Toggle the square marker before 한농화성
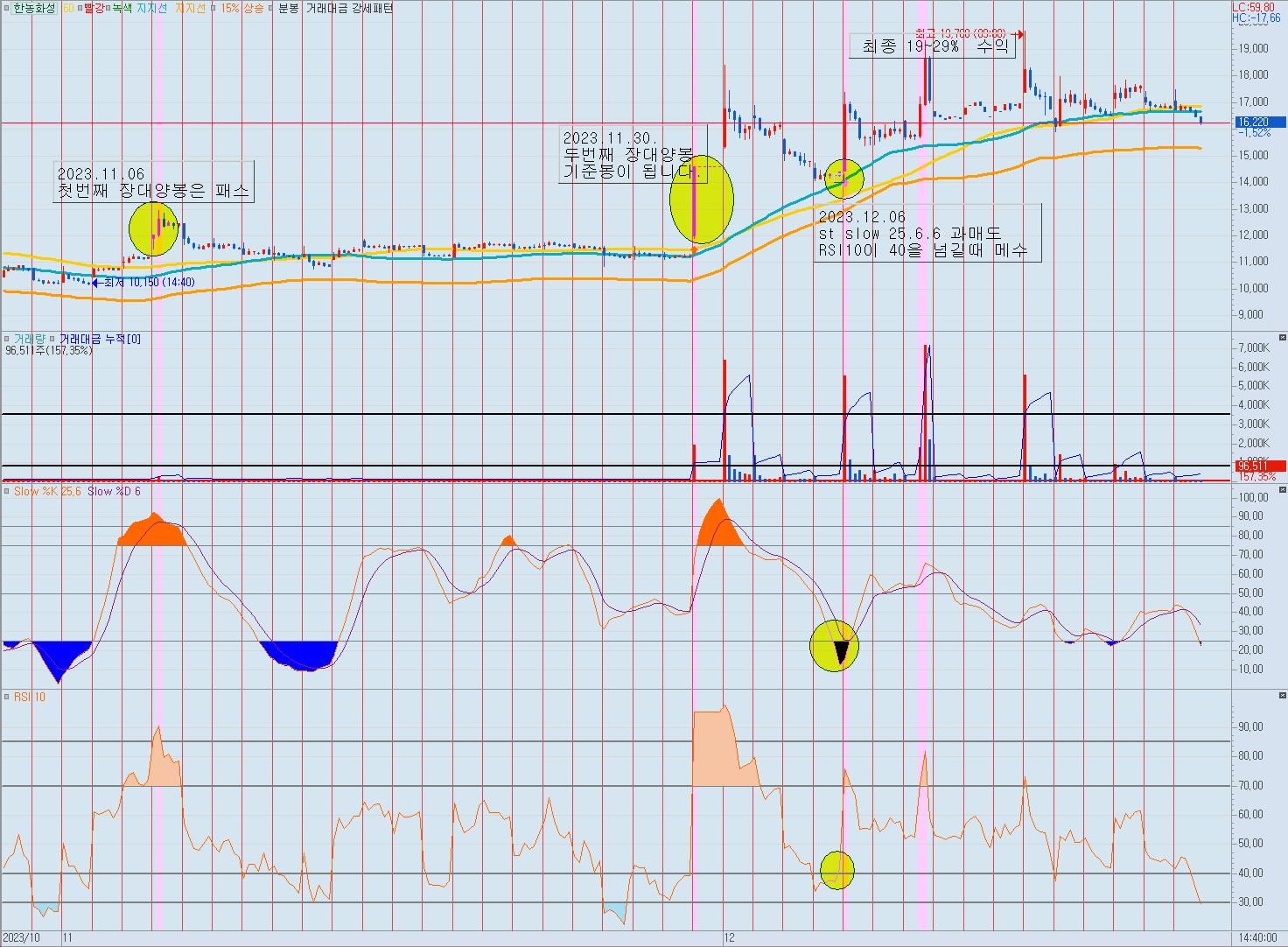The image size is (1288, 947). (x=5, y=8)
